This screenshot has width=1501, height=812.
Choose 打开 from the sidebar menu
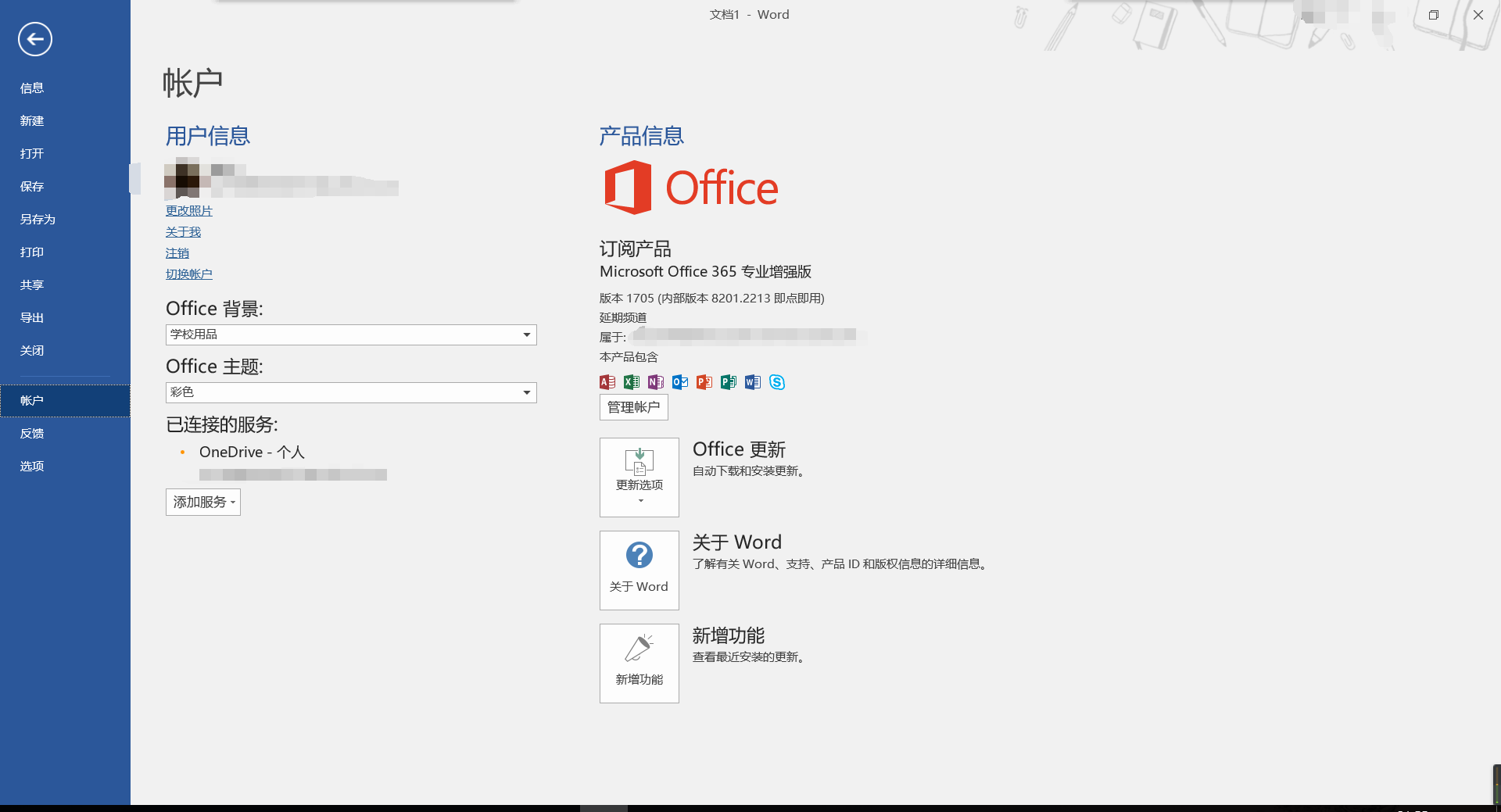point(65,154)
